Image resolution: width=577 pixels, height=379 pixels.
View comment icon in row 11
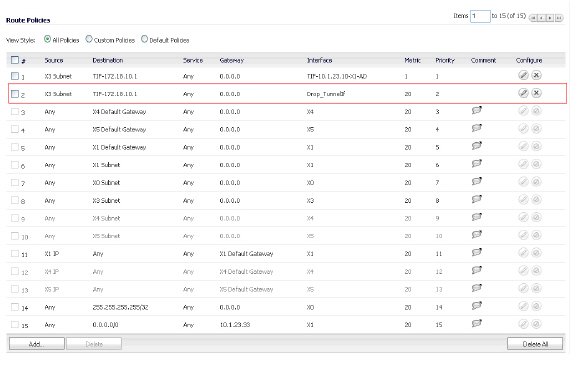477,252
